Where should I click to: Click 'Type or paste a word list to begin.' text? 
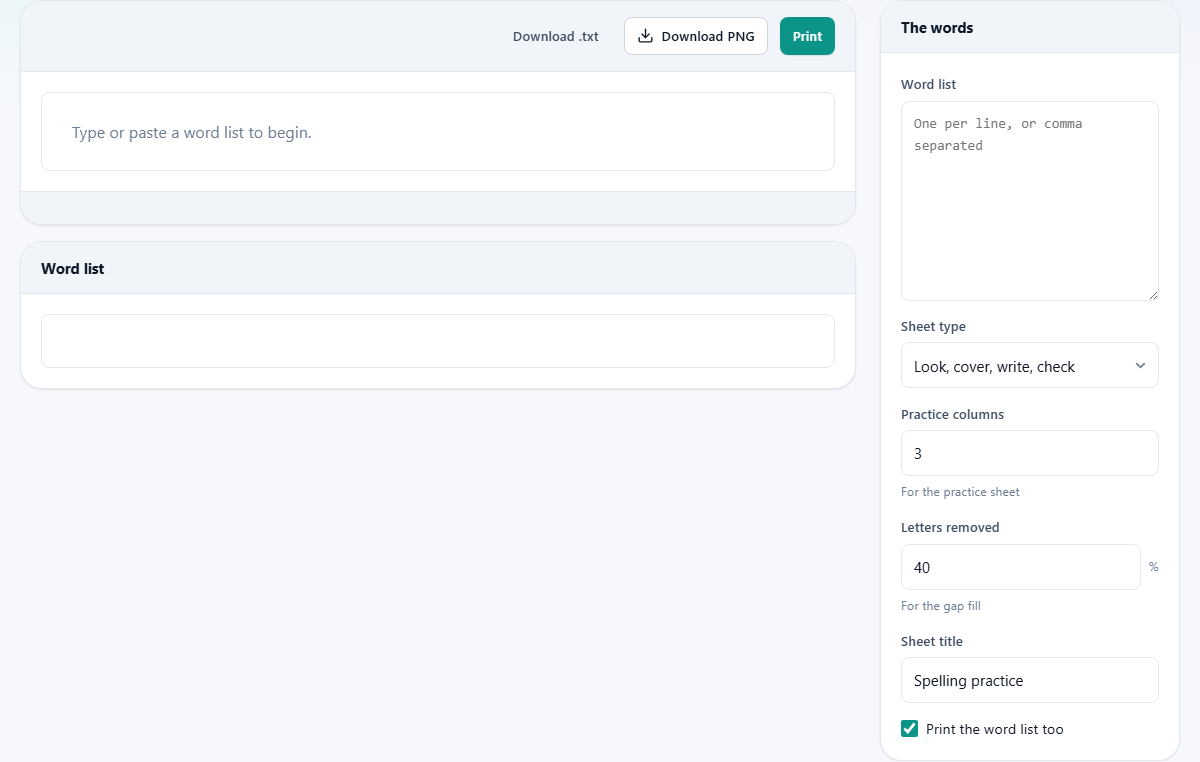click(x=192, y=132)
